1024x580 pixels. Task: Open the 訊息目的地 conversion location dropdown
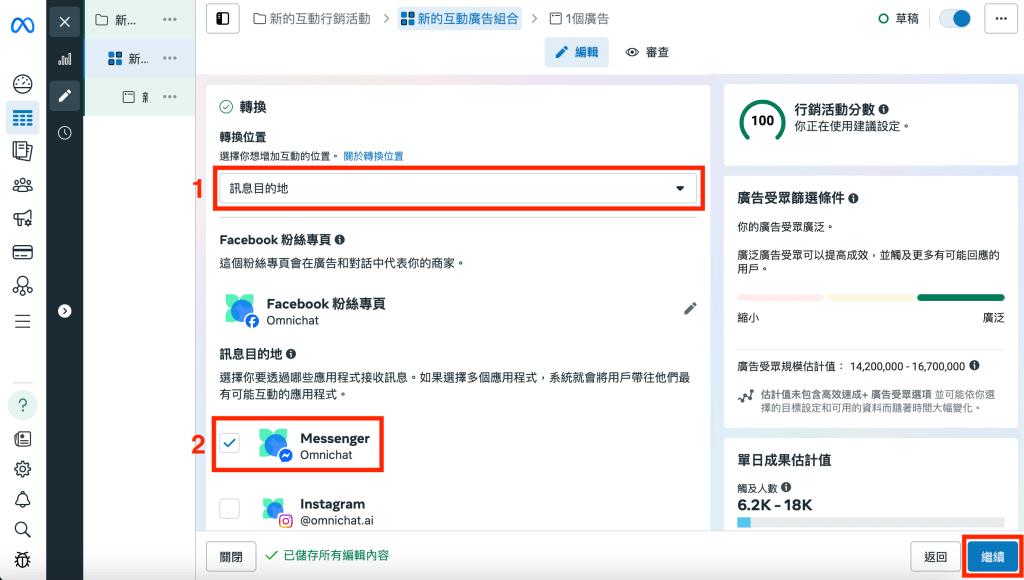point(458,188)
